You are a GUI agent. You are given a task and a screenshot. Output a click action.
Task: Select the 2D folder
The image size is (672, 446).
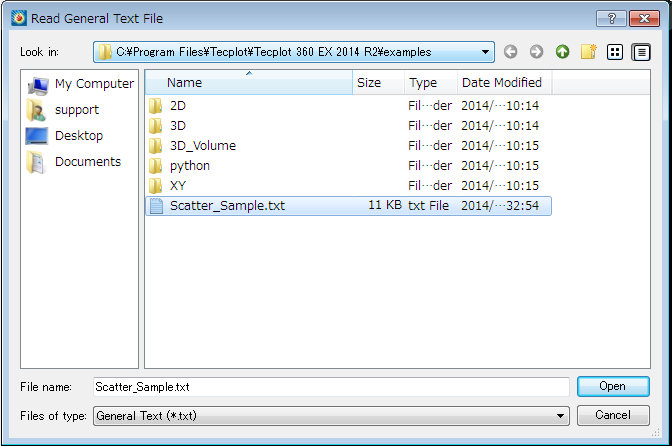point(348,106)
